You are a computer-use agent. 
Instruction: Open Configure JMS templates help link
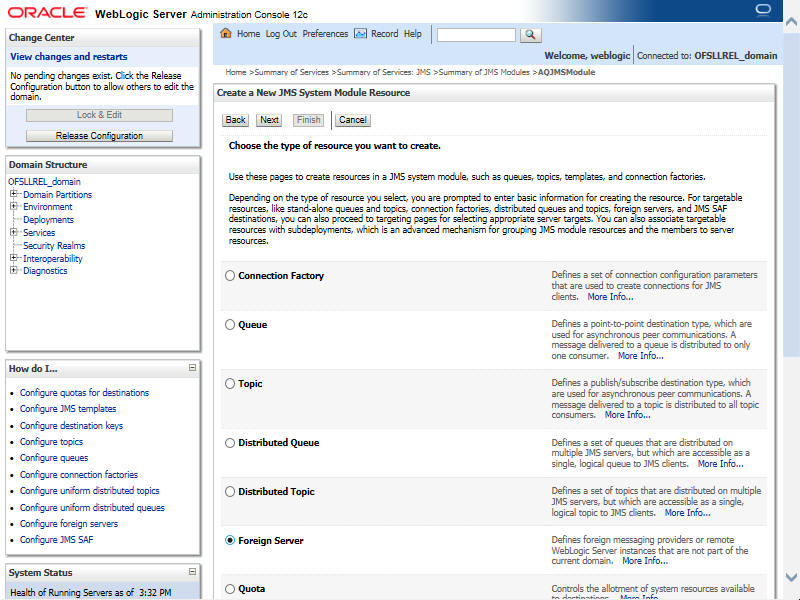[68, 409]
